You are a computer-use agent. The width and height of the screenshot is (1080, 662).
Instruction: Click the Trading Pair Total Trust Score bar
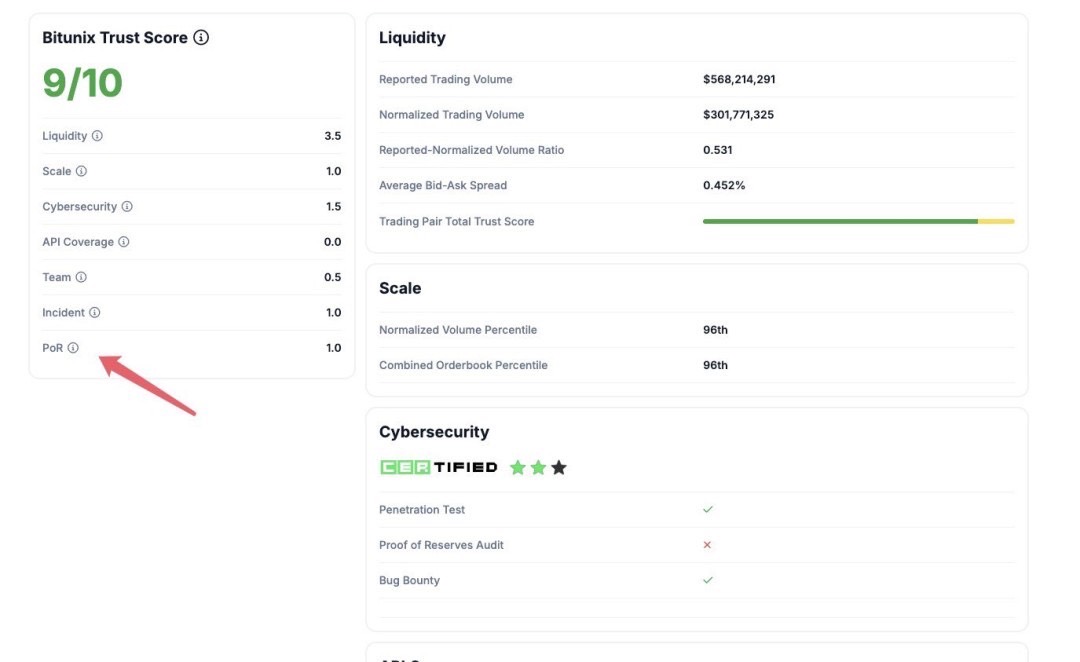coord(858,221)
